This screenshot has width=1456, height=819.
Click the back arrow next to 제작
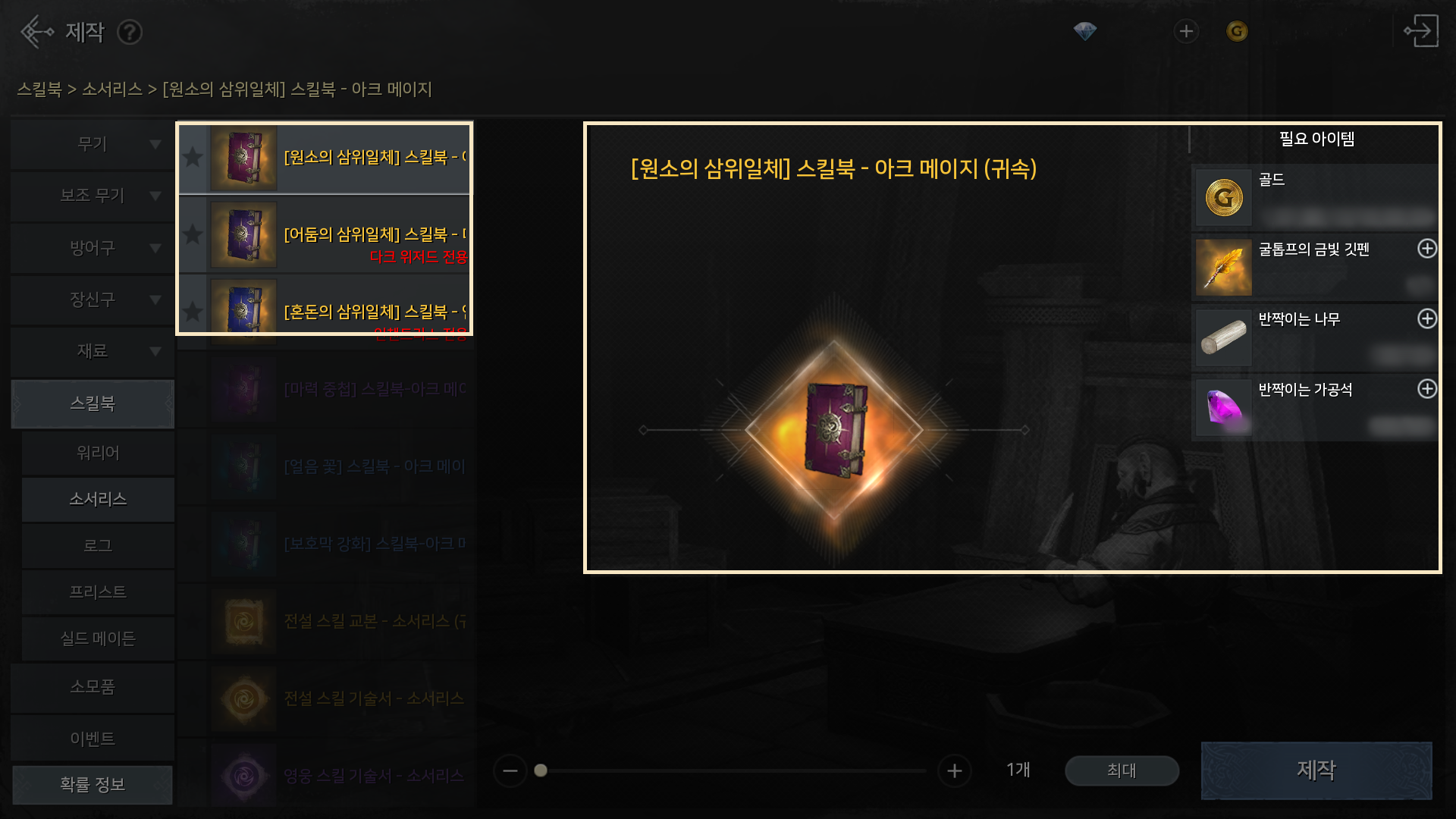coord(36,32)
